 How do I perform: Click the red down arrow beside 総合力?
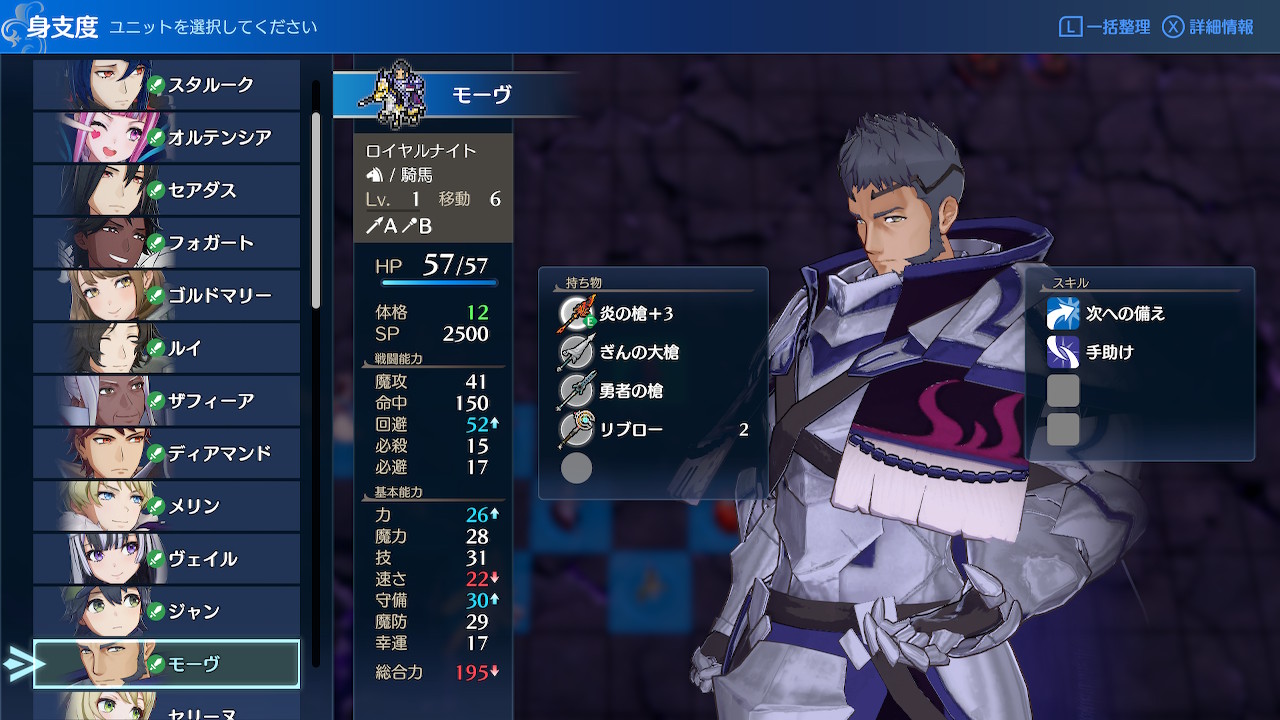[x=494, y=671]
